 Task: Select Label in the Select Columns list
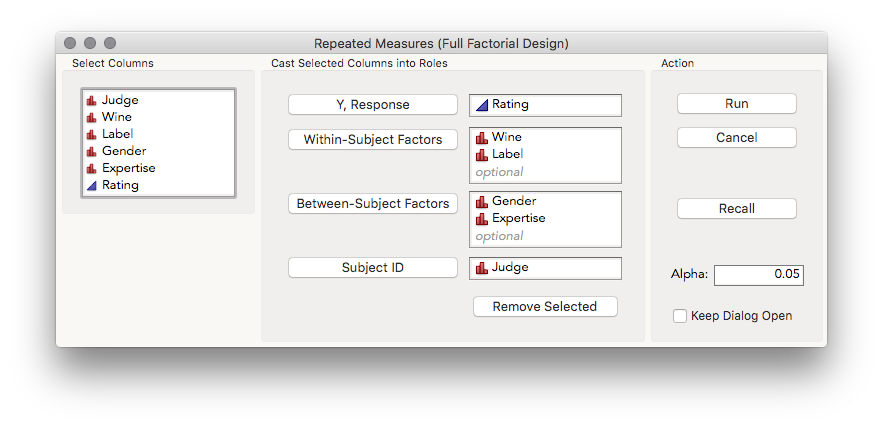coord(158,134)
